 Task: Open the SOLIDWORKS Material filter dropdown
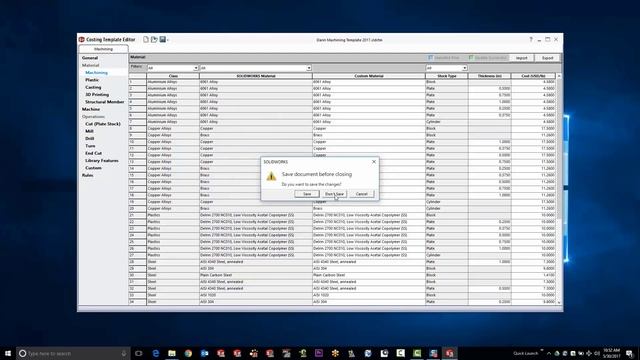pyautogui.click(x=309, y=68)
